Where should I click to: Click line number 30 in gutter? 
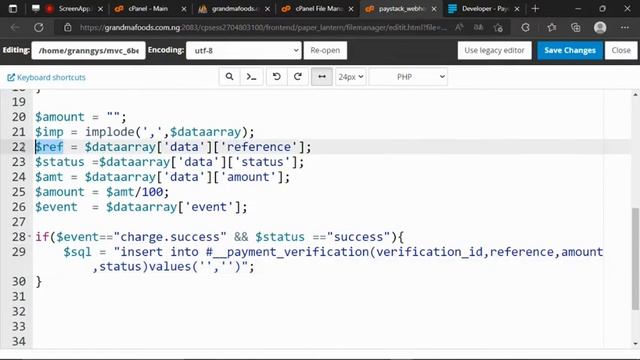[x=18, y=282]
